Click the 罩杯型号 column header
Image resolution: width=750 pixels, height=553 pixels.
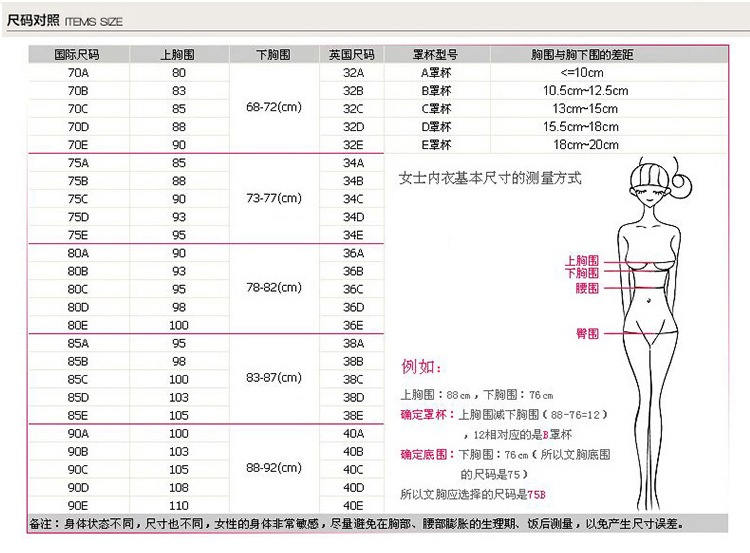point(436,54)
